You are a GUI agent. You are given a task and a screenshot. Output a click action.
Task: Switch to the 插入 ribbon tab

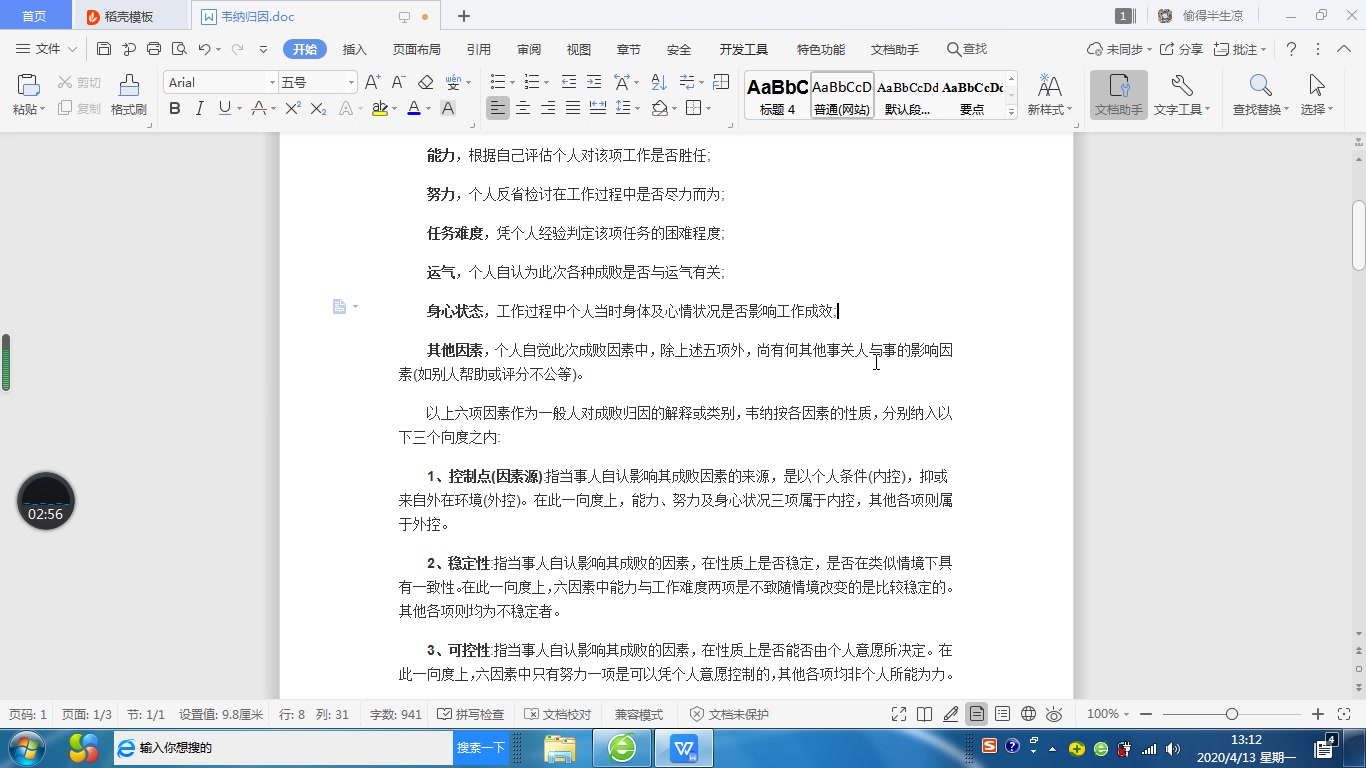point(355,49)
